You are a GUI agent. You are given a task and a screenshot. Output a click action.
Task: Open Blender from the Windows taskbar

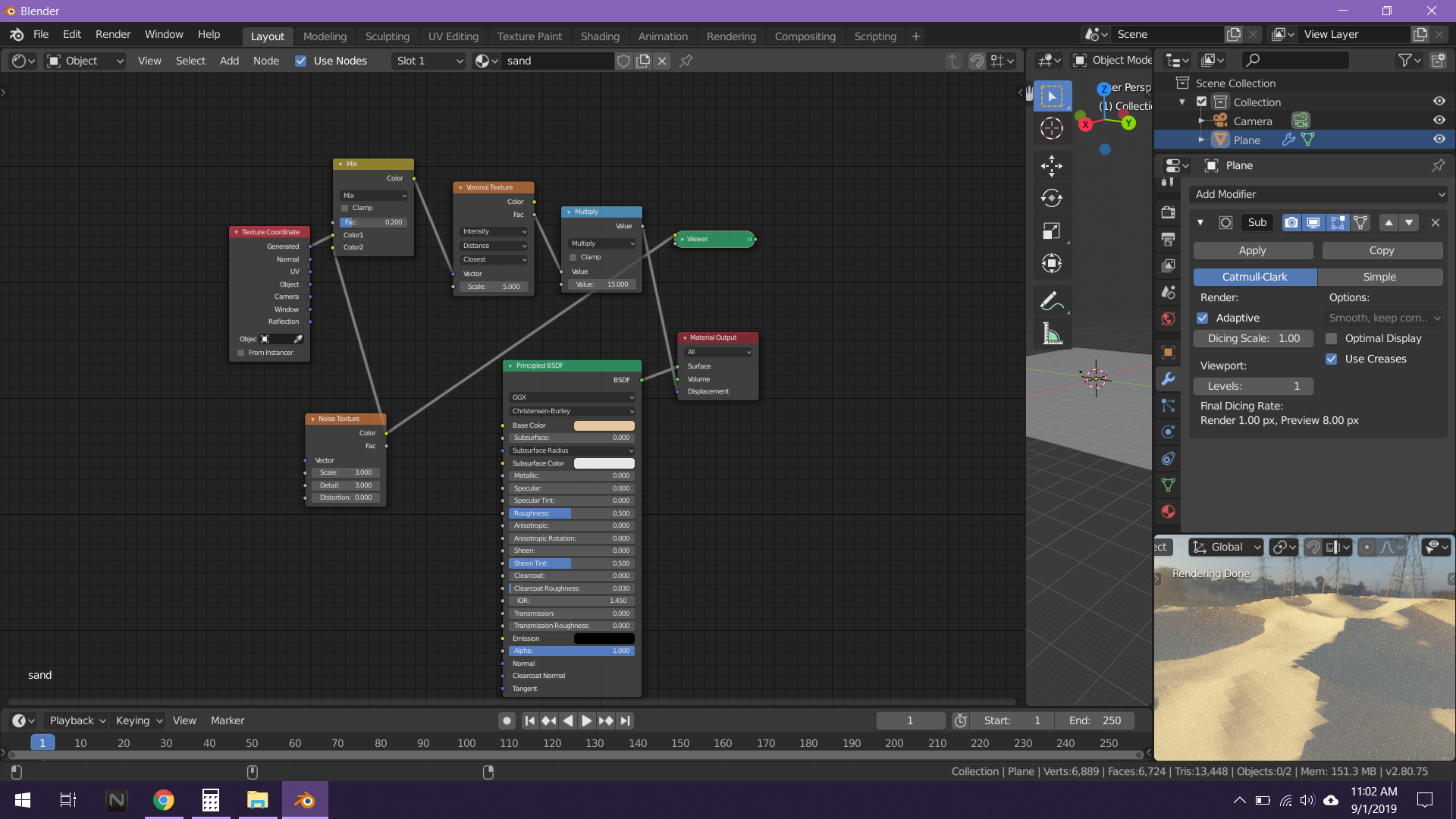[x=305, y=800]
